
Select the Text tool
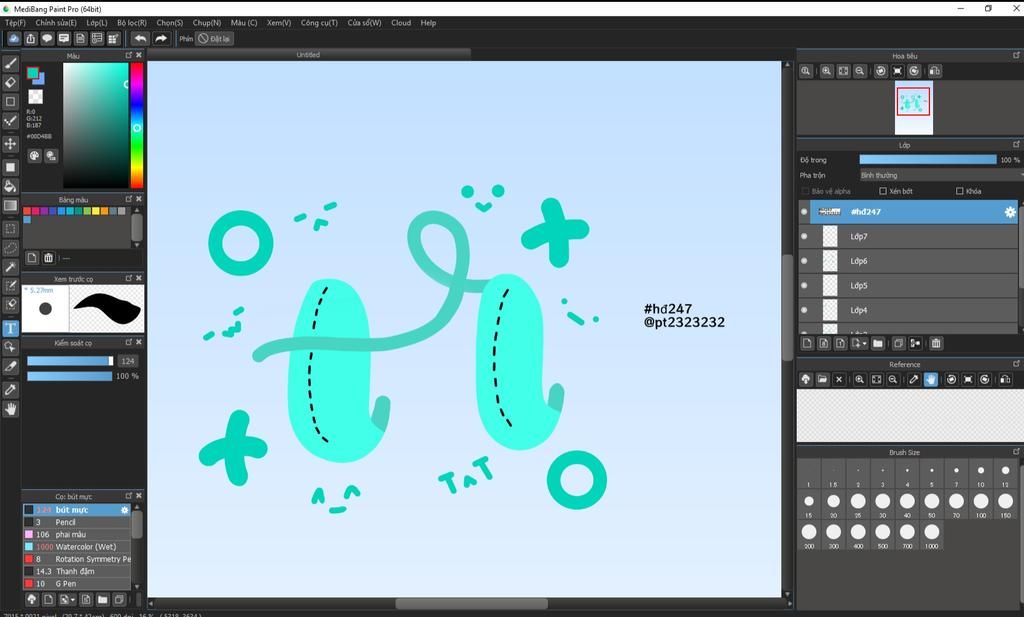click(x=10, y=328)
